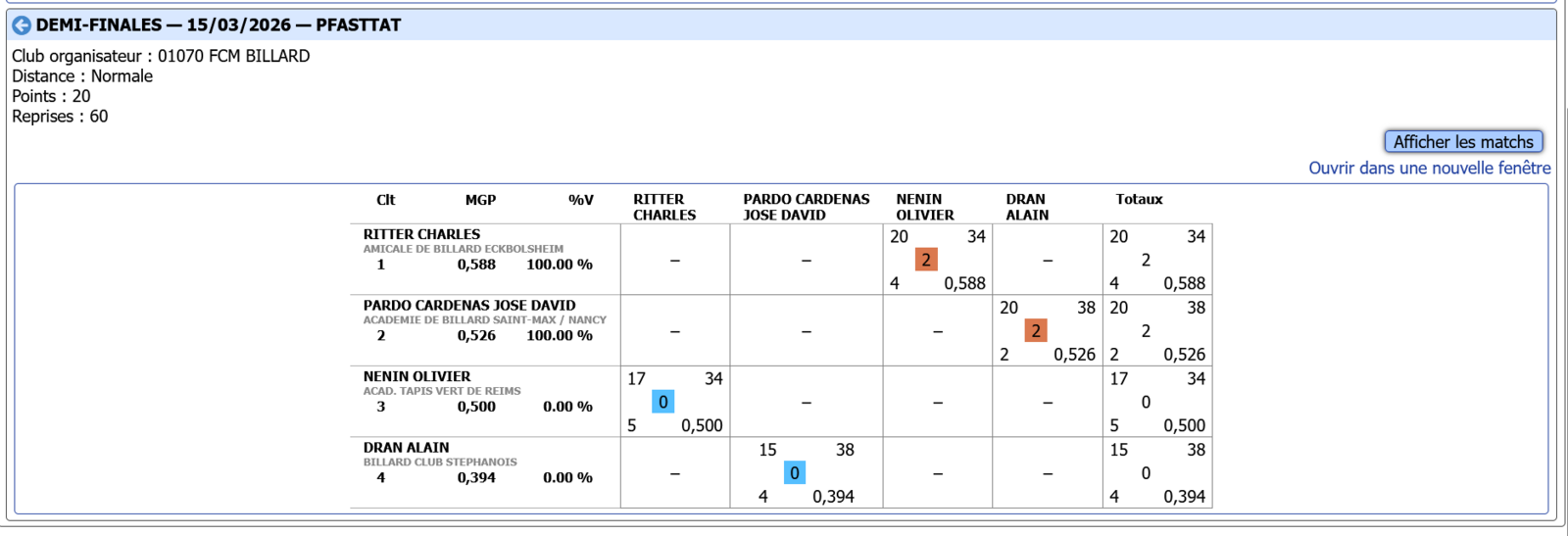Click orange 2 badge in Ritter Charles row
This screenshot has width=1568, height=536.
point(926,260)
